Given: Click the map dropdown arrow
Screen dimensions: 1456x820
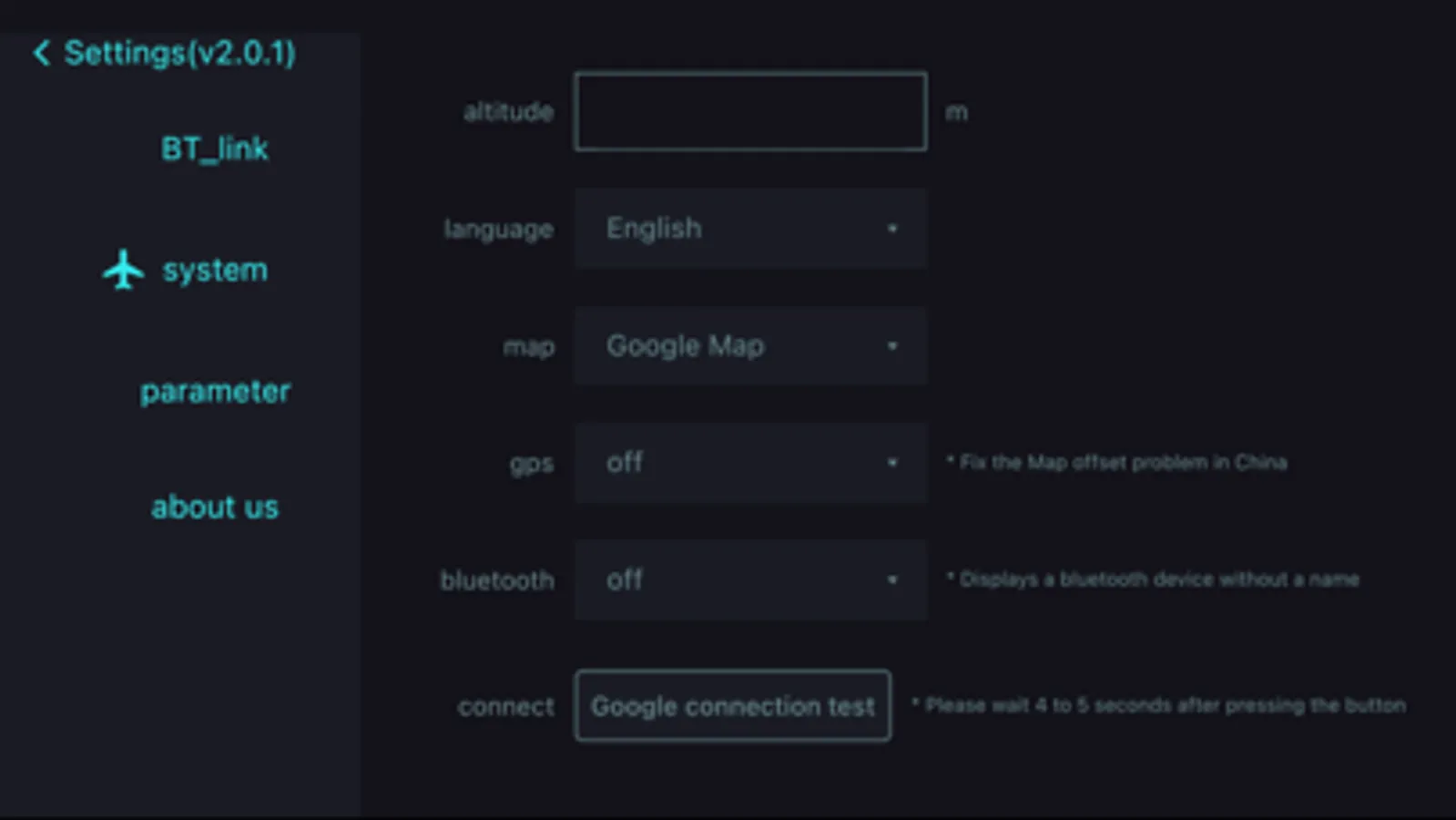Looking at the screenshot, I should 892,346.
